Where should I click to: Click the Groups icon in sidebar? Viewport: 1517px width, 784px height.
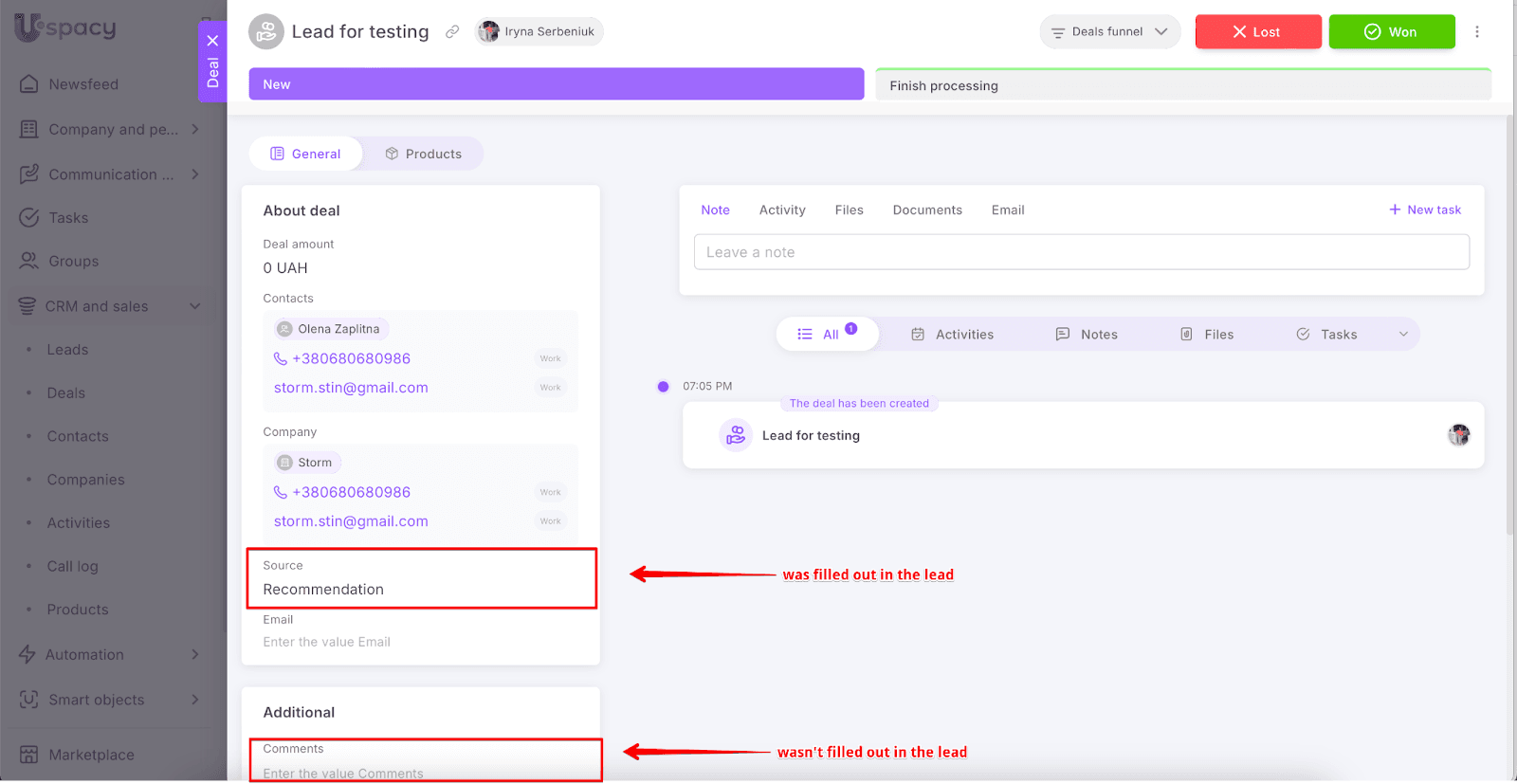coord(29,261)
